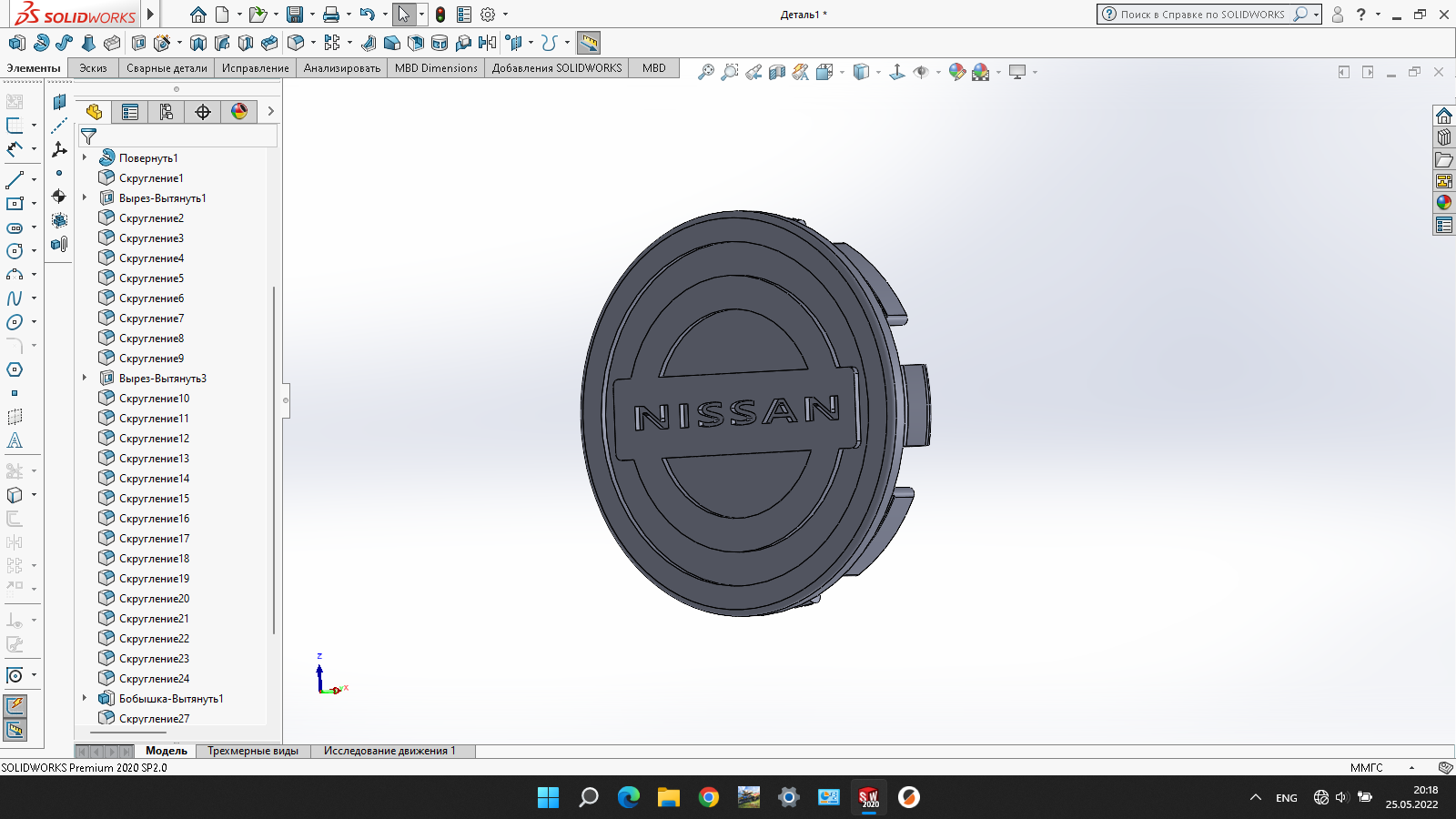Open the Windows Start menu
Image resolution: width=1456 pixels, height=819 pixels.
click(549, 797)
